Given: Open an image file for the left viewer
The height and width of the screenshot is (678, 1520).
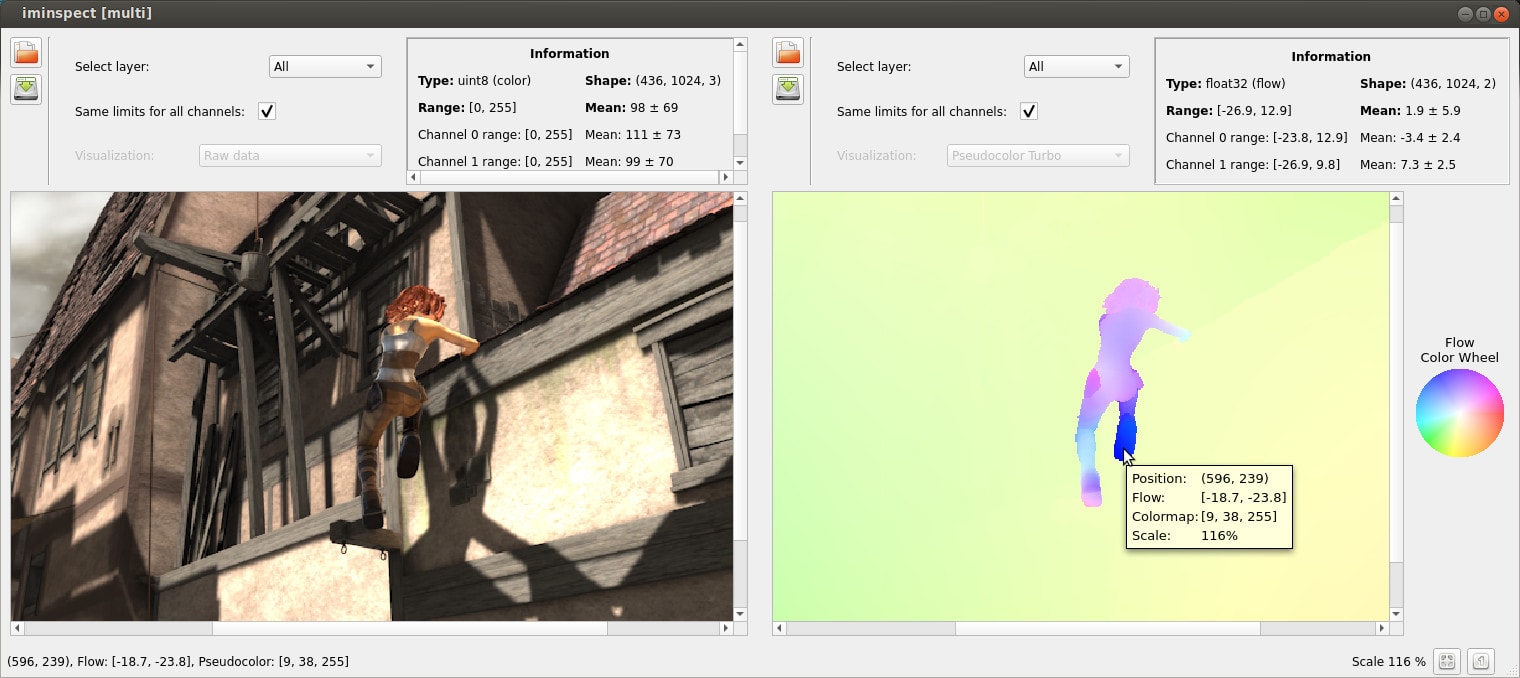Looking at the screenshot, I should click(25, 52).
